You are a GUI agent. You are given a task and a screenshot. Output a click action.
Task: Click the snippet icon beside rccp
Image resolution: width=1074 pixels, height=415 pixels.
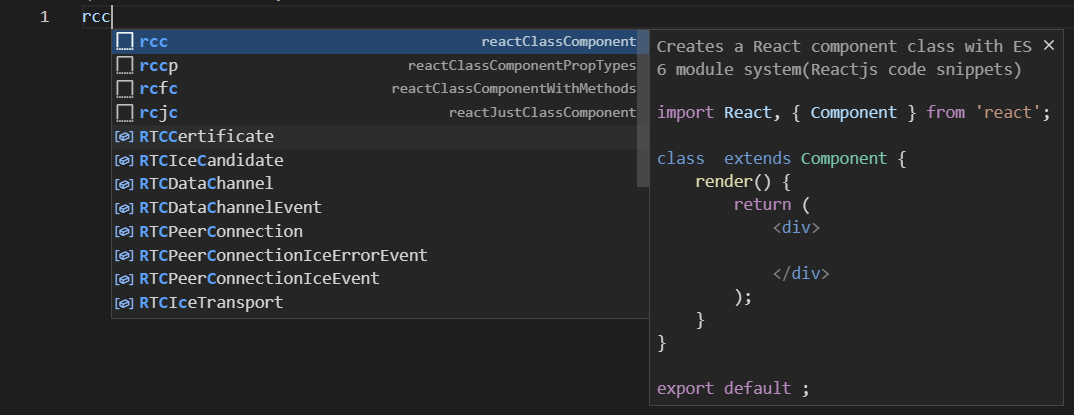click(x=125, y=66)
